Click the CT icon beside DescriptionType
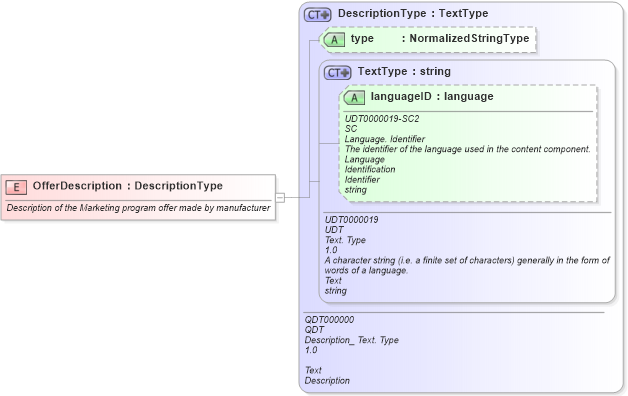The height and width of the screenshot is (396, 628). click(x=317, y=15)
